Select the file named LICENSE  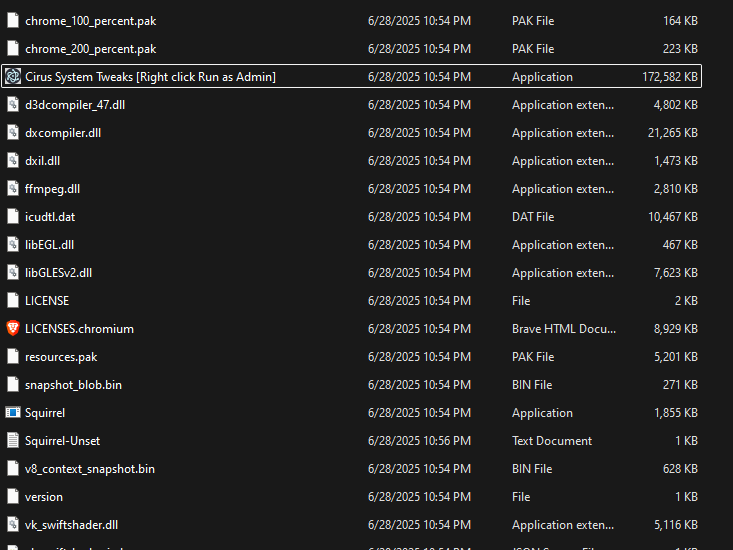(x=47, y=301)
